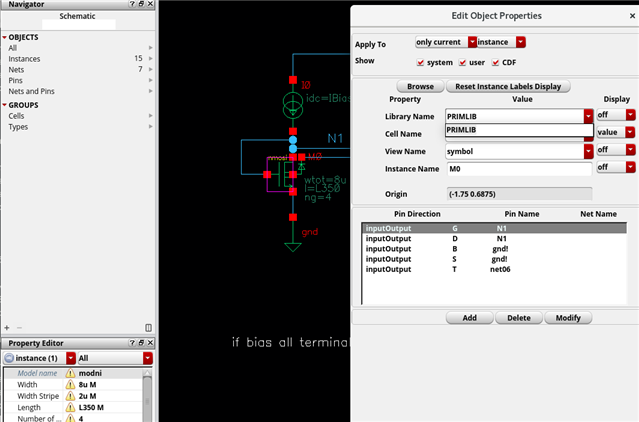This screenshot has height=422, width=639.
Task: Toggle the user show checkbox
Action: 463,61
